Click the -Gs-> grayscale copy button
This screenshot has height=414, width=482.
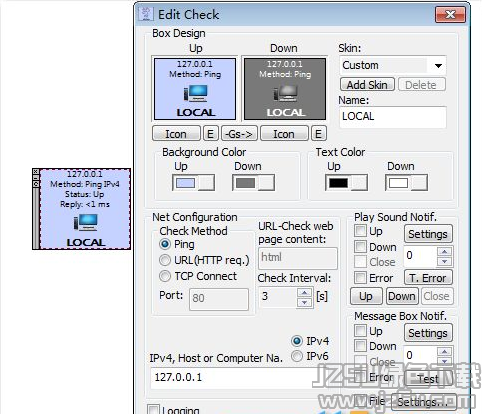click(x=239, y=134)
